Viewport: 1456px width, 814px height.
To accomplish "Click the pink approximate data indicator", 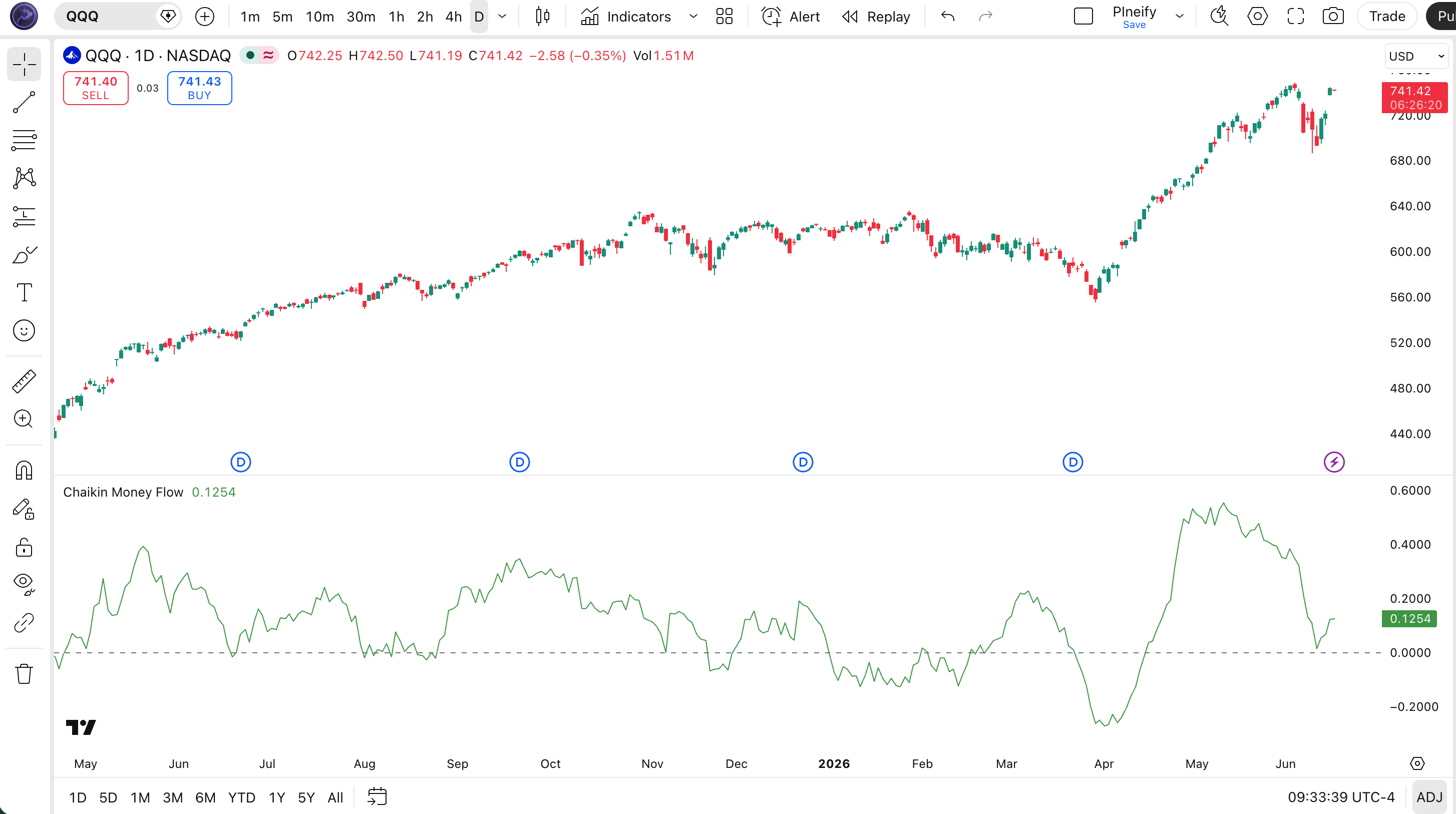I will [x=268, y=56].
